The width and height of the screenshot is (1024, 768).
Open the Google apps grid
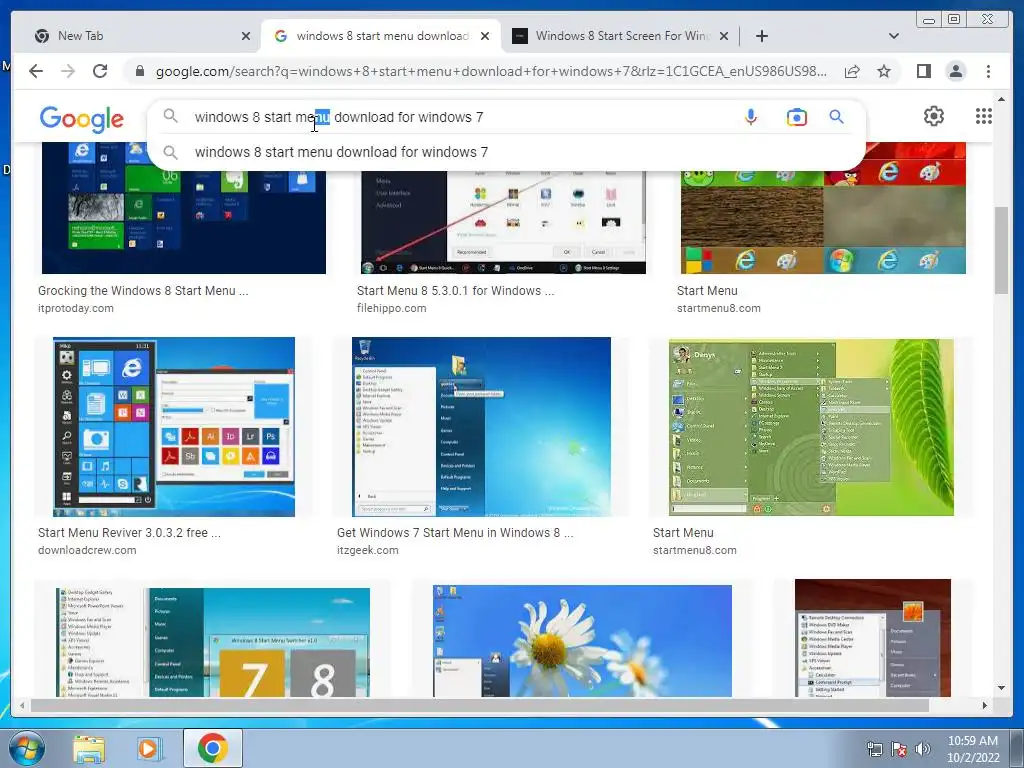point(984,116)
